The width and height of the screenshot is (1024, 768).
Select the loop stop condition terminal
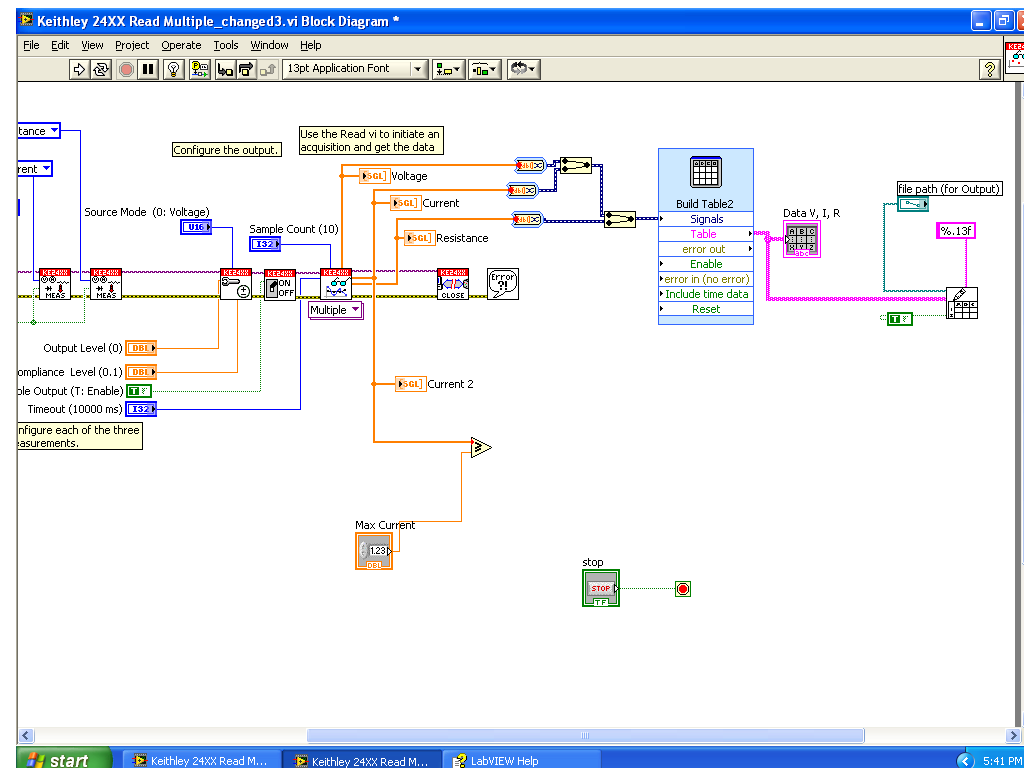[x=682, y=588]
